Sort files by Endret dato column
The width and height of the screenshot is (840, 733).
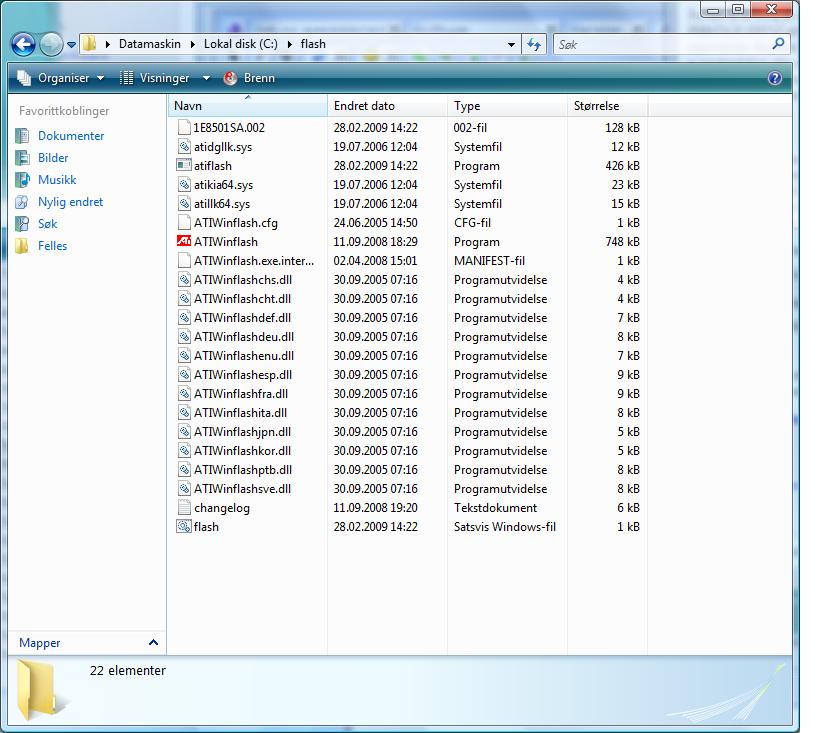click(387, 106)
